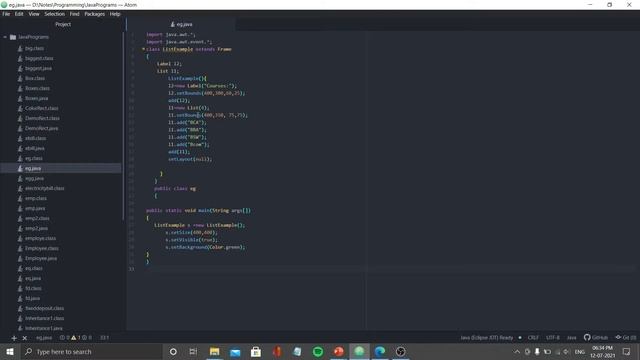Open OBS Studio from the taskbar
This screenshot has width=640, height=360.
click(400, 351)
